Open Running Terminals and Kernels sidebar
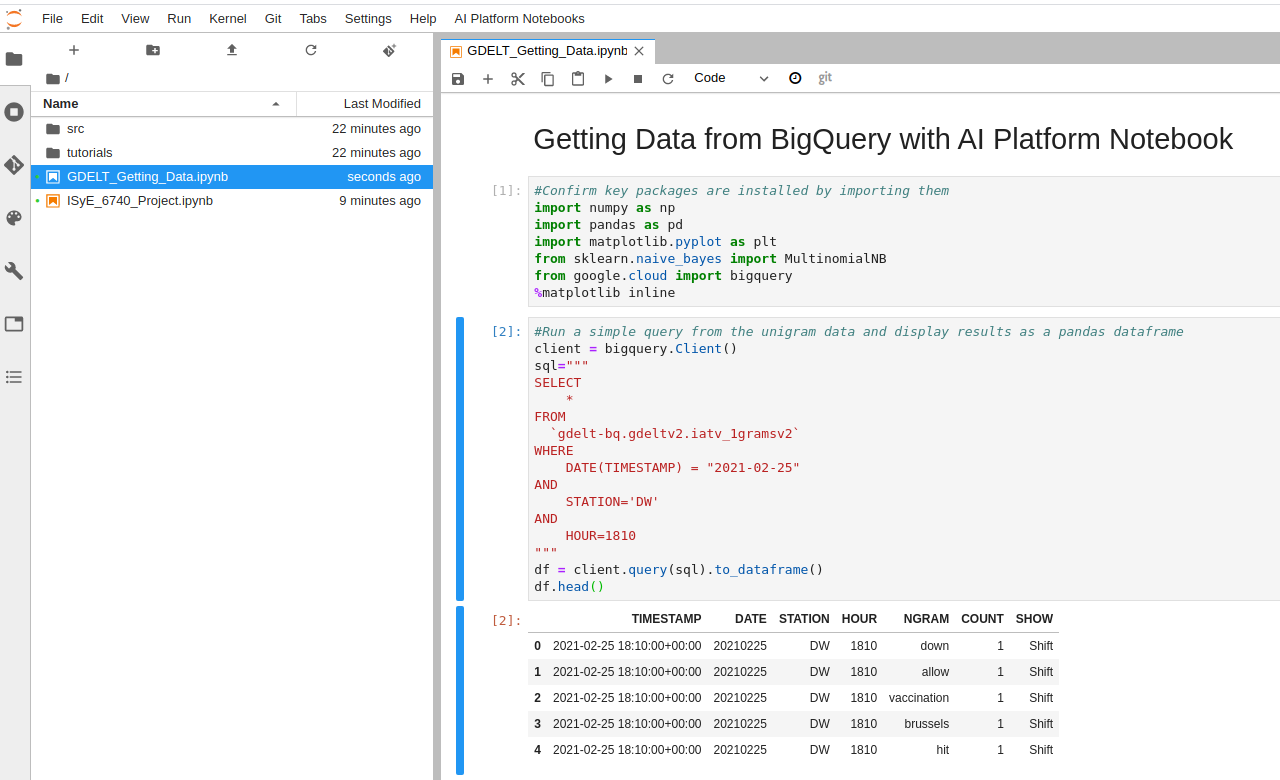The width and height of the screenshot is (1280, 780). (x=14, y=112)
